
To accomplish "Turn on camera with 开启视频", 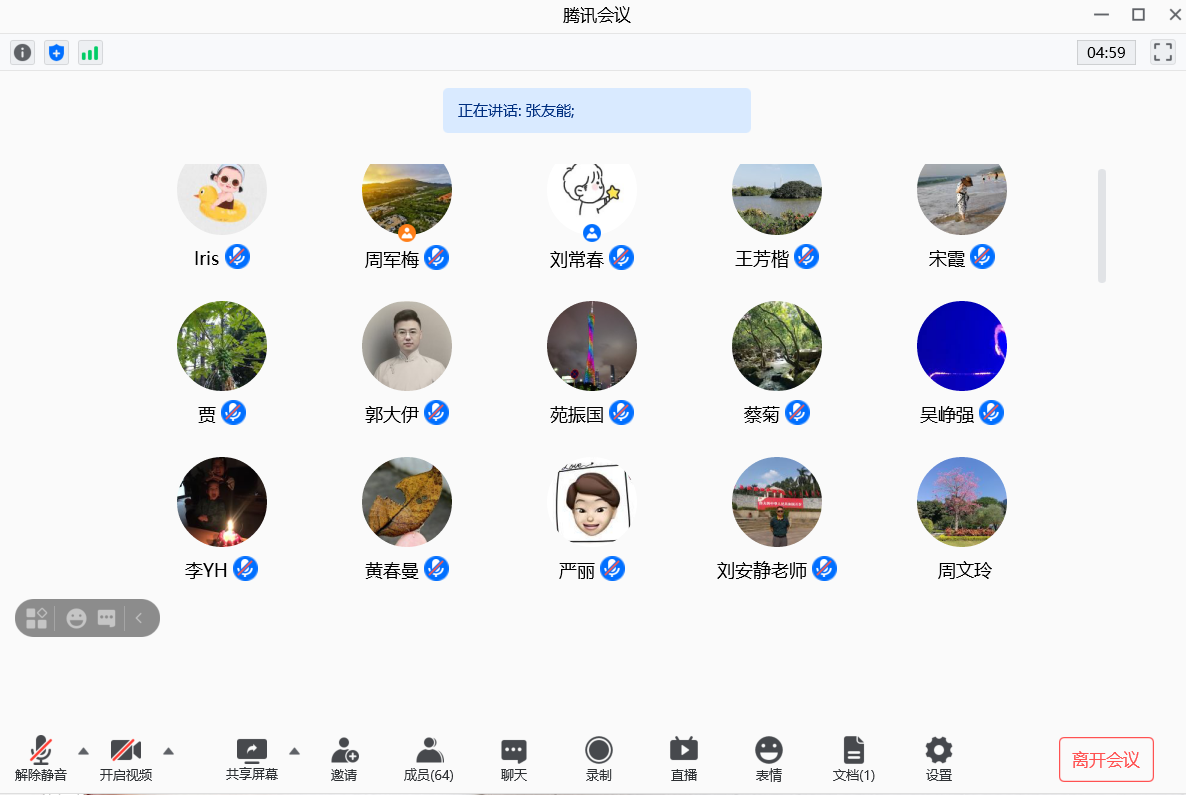I will [126, 759].
